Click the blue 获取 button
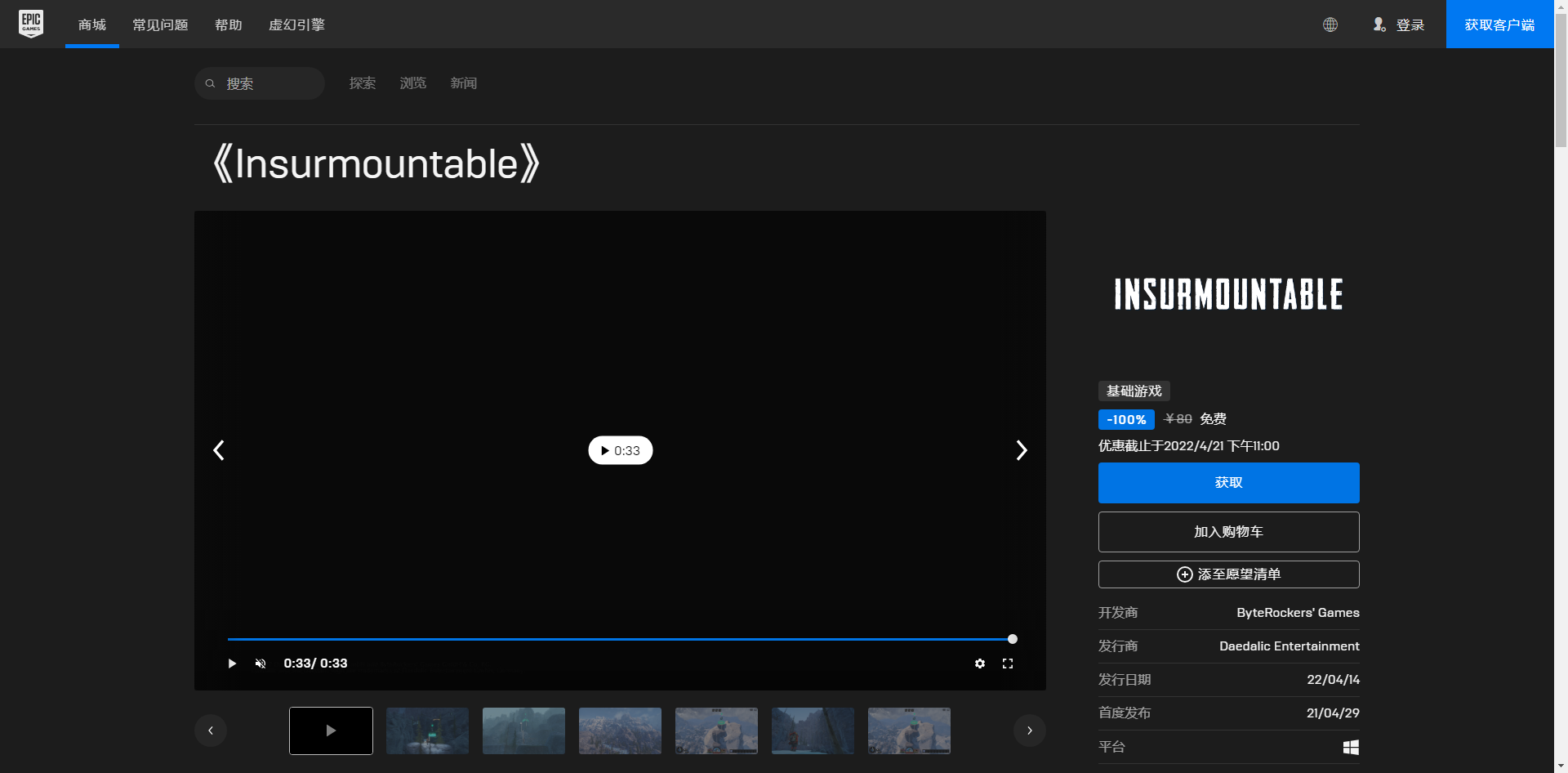This screenshot has height=773, width=1568. tap(1228, 483)
